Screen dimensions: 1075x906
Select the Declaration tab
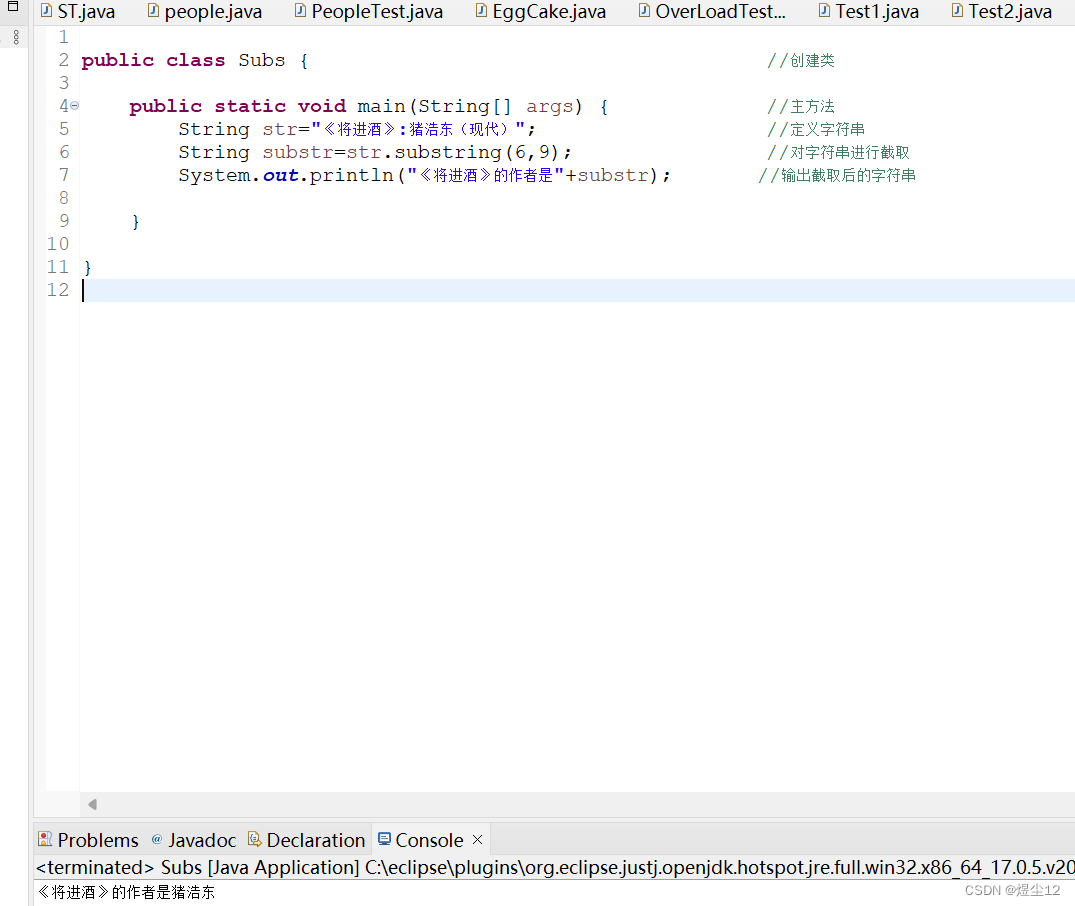click(314, 839)
